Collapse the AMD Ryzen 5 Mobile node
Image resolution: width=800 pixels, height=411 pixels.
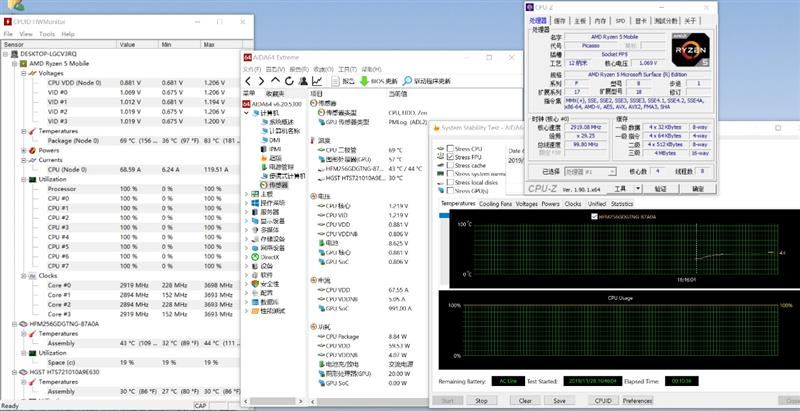(x=15, y=64)
